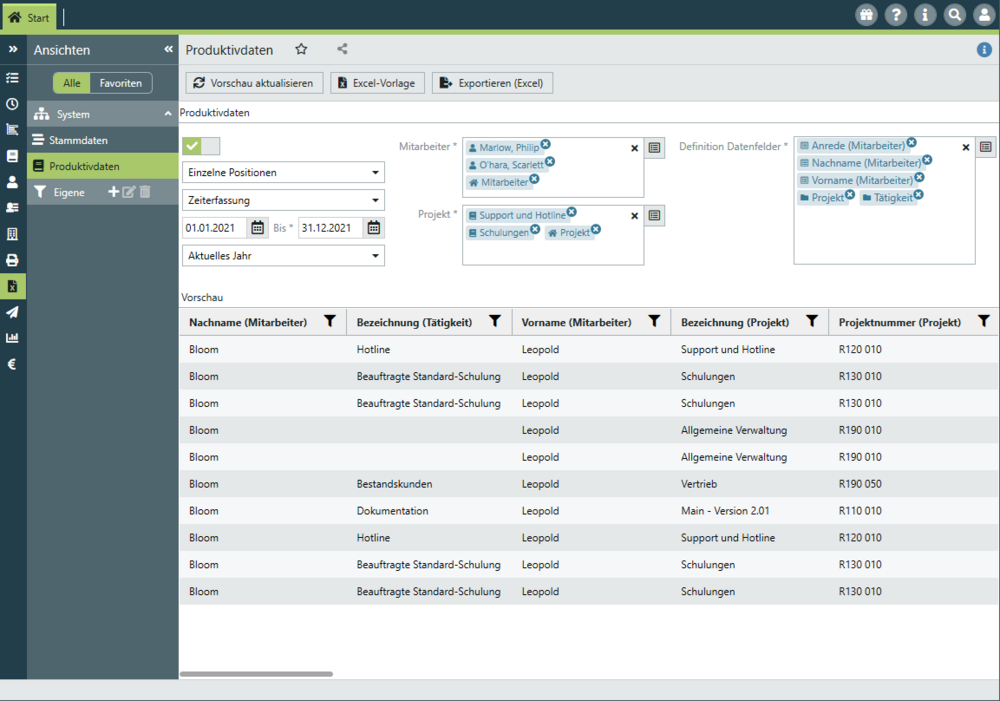Open the calendar picker for the start date

point(257,227)
